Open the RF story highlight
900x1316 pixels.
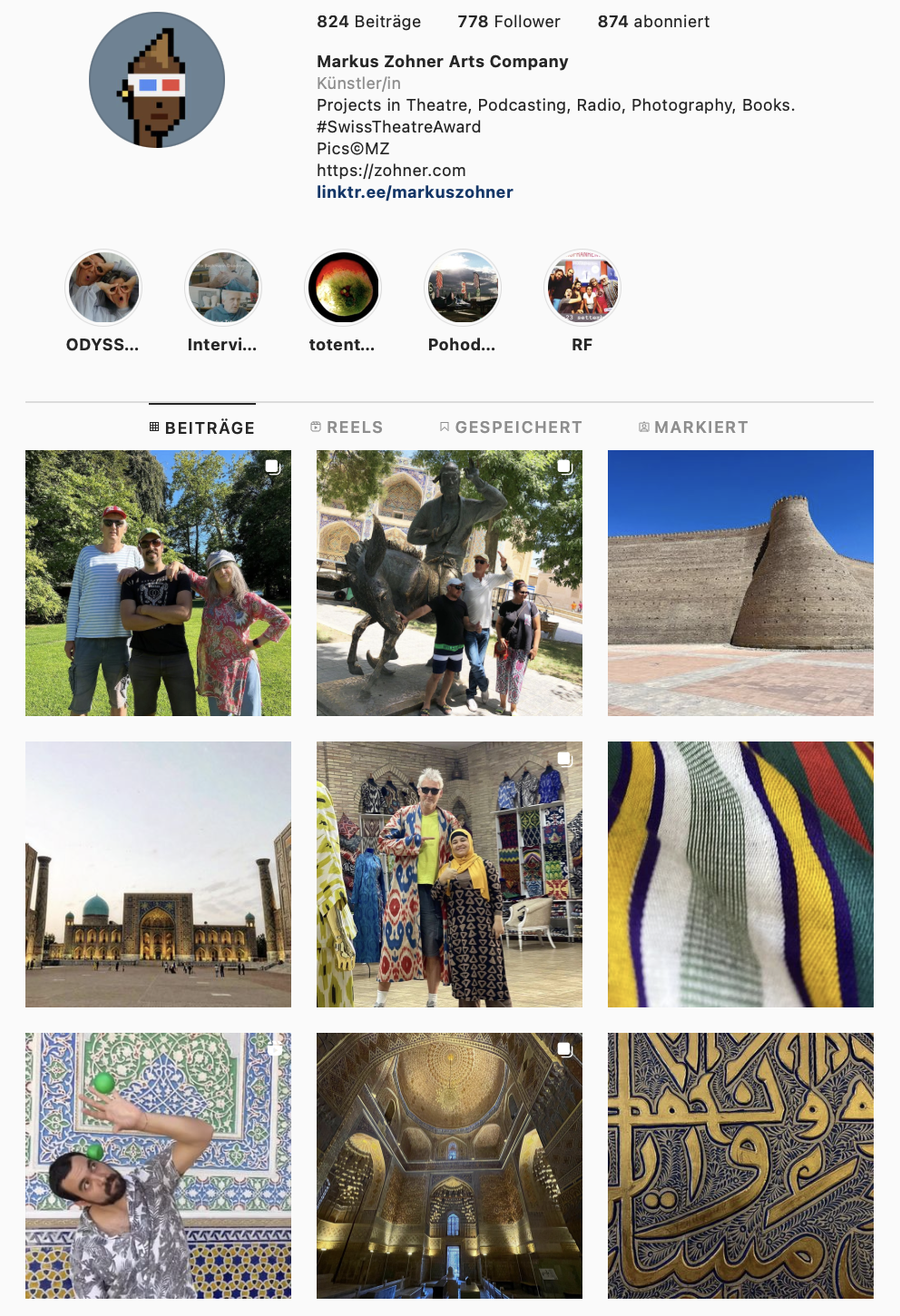tap(582, 288)
